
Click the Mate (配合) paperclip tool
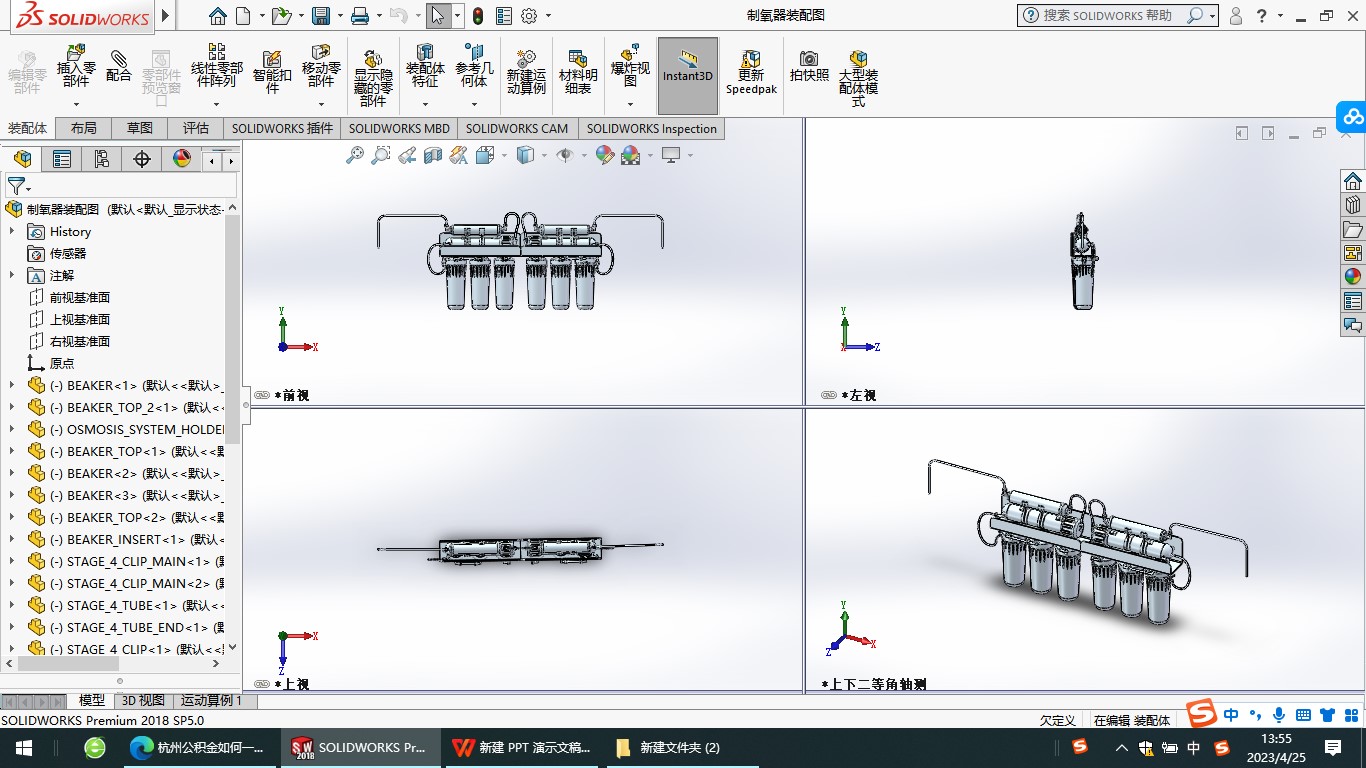pos(119,66)
